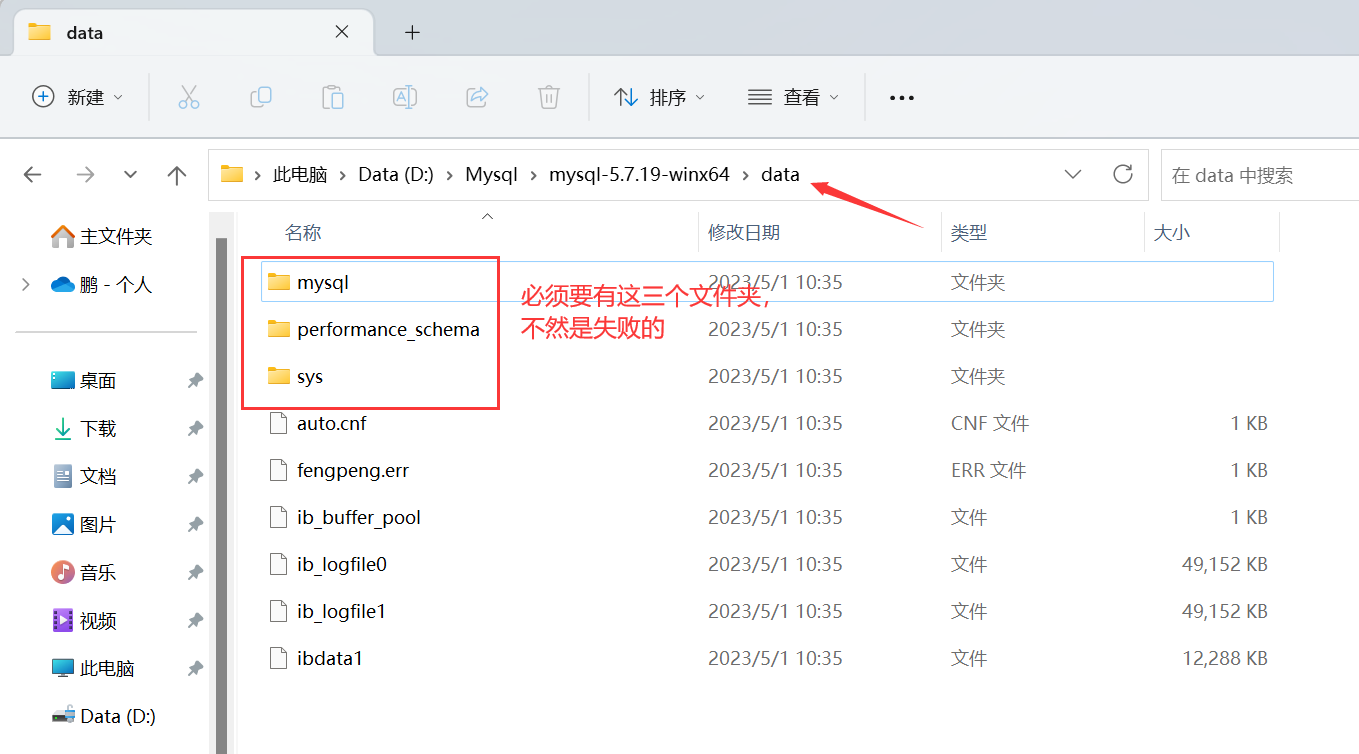Viewport: 1359px width, 754px height.
Task: Select the ib_logfile1 file icon
Action: pyautogui.click(x=278, y=612)
